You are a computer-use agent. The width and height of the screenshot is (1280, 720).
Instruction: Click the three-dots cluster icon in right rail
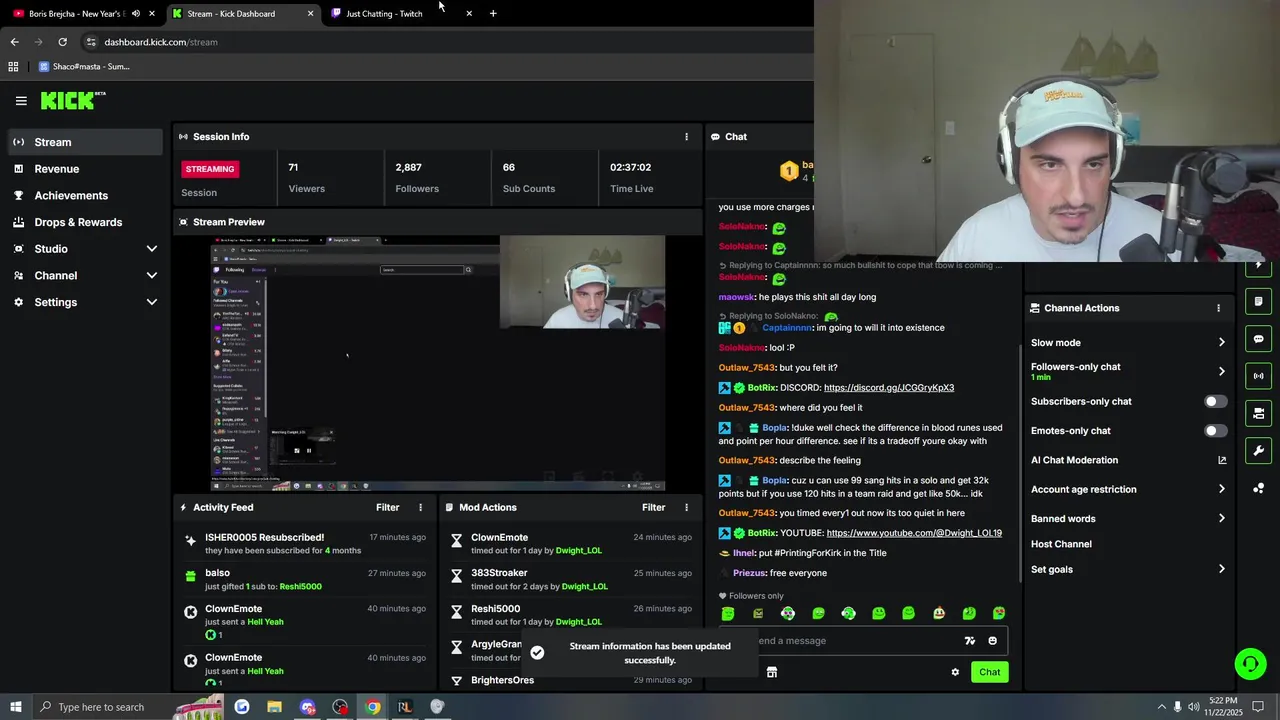coord(1258,488)
